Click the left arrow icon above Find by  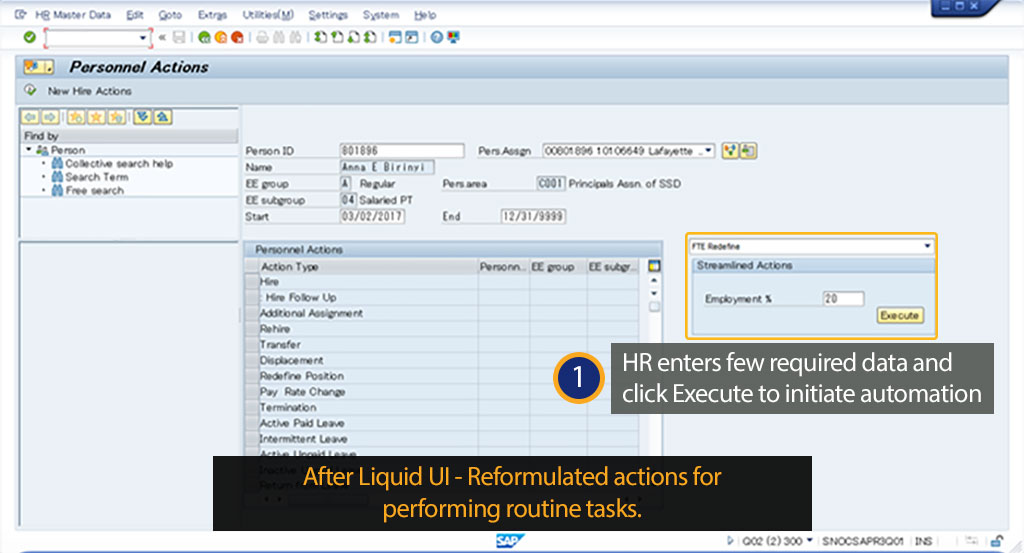tap(29, 117)
